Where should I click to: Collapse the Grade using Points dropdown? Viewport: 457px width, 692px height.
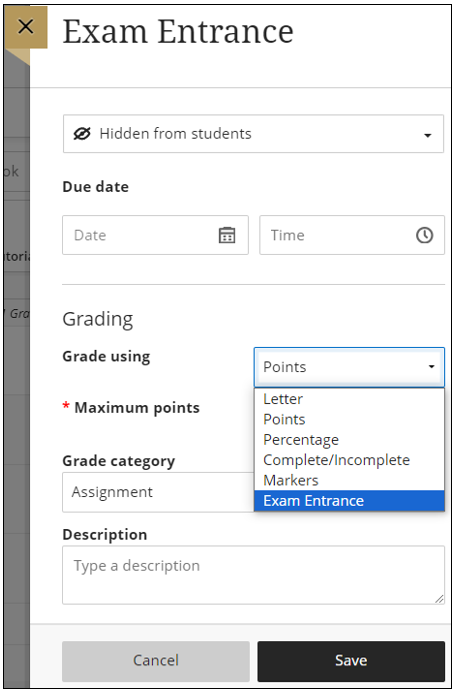tap(349, 367)
